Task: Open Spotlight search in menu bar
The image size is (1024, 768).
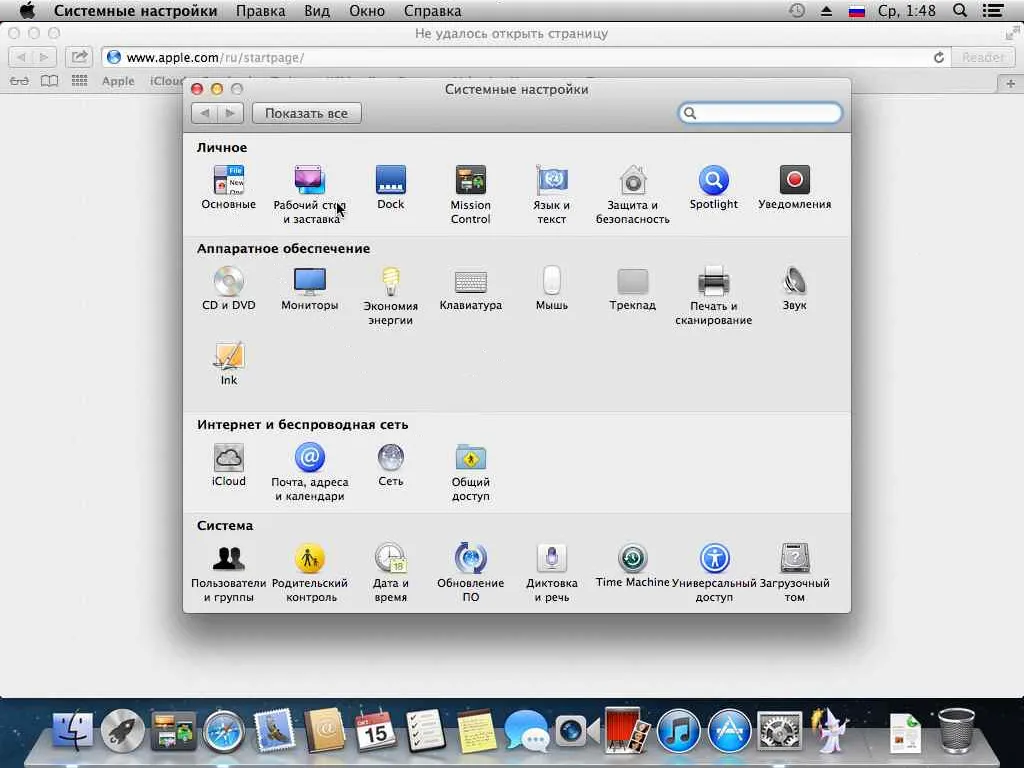Action: [960, 11]
